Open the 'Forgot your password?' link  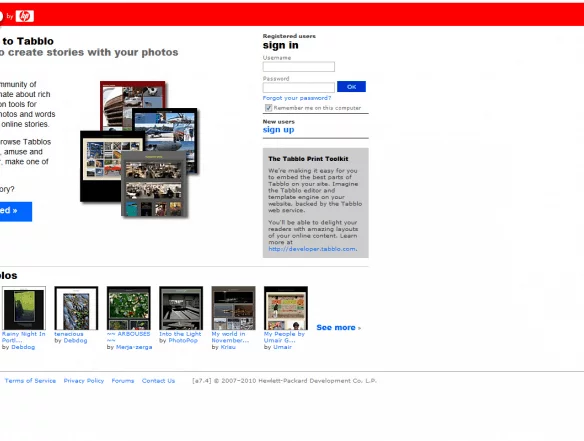coord(297,98)
